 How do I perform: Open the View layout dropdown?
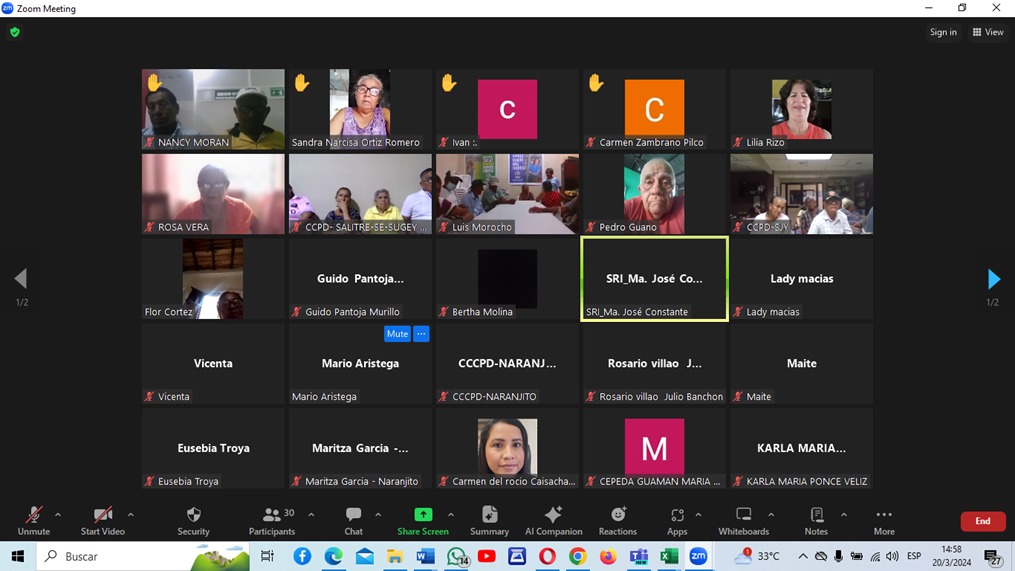click(987, 32)
